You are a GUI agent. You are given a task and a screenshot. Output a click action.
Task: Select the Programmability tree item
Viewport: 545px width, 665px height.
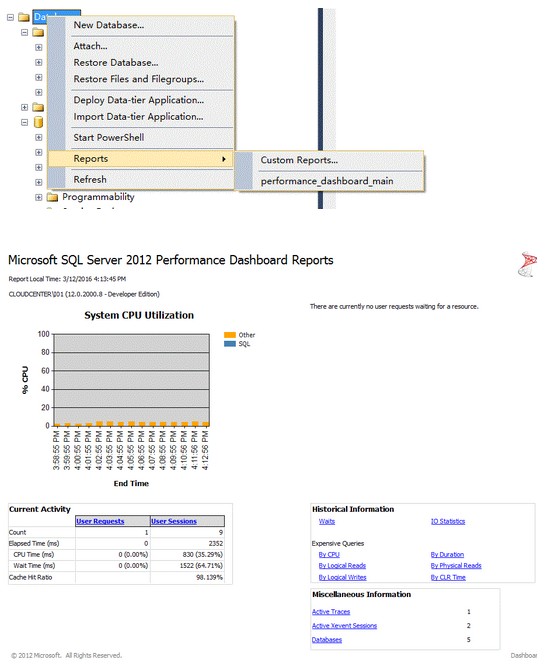(98, 197)
